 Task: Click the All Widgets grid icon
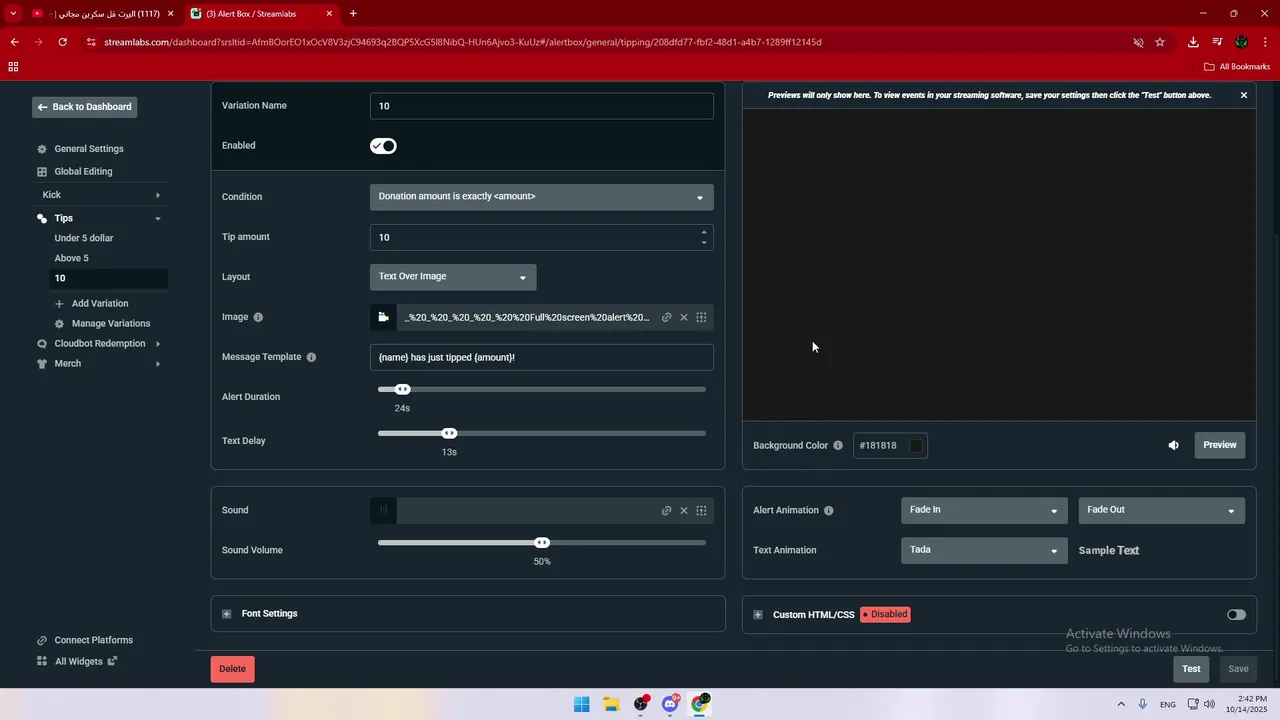coord(42,661)
